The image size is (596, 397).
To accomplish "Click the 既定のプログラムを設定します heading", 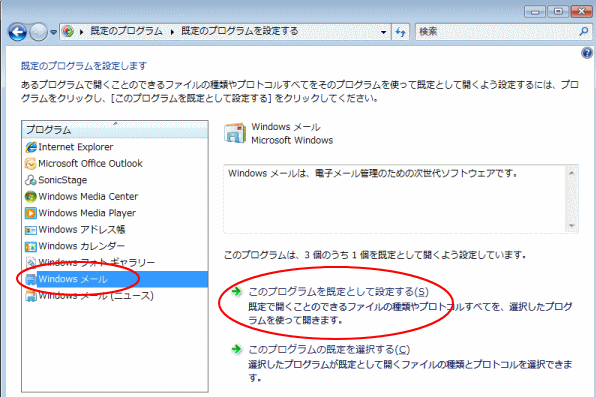I will 84,66.
